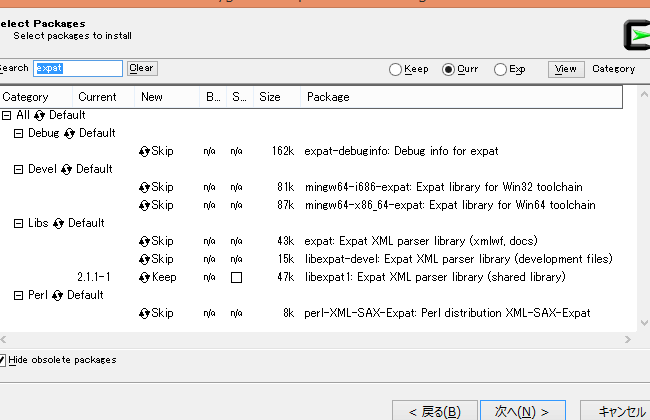This screenshot has height=420, width=650.
Task: Click the View button
Action: pyautogui.click(x=565, y=69)
